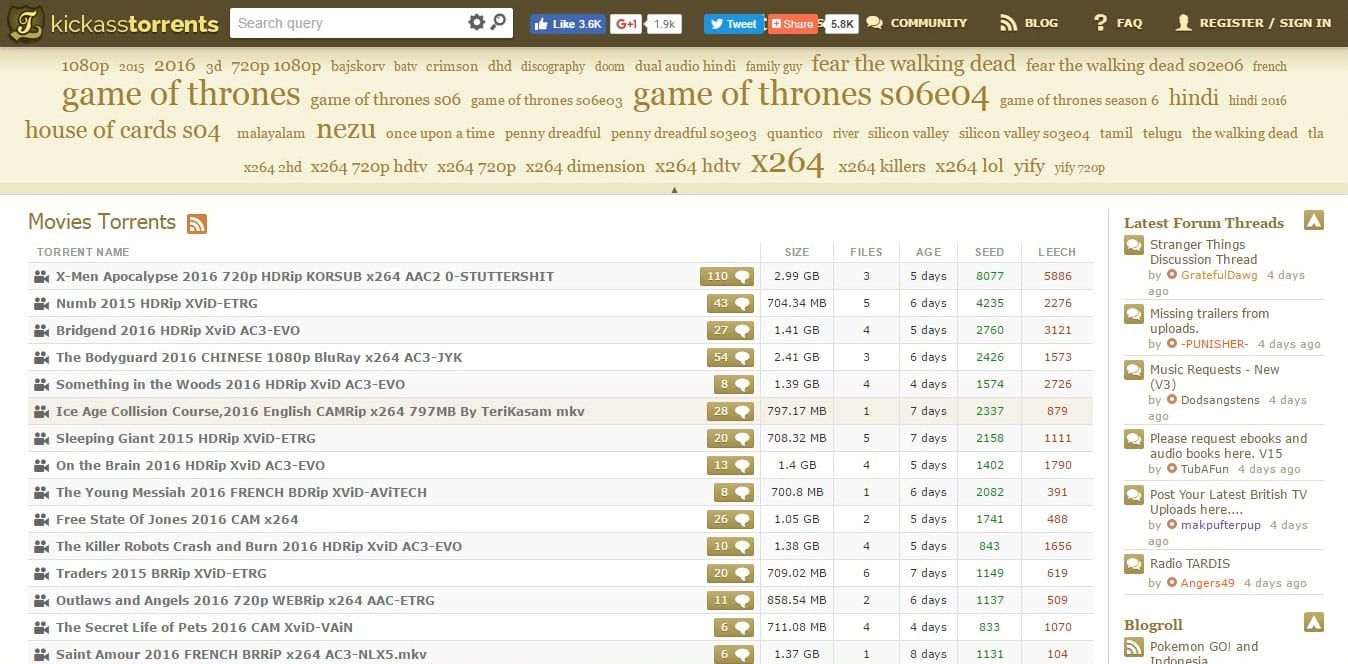Viewport: 1348px width, 664px height.
Task: Select the 'game of thrones s06e04' tag
Action: pyautogui.click(x=810, y=96)
